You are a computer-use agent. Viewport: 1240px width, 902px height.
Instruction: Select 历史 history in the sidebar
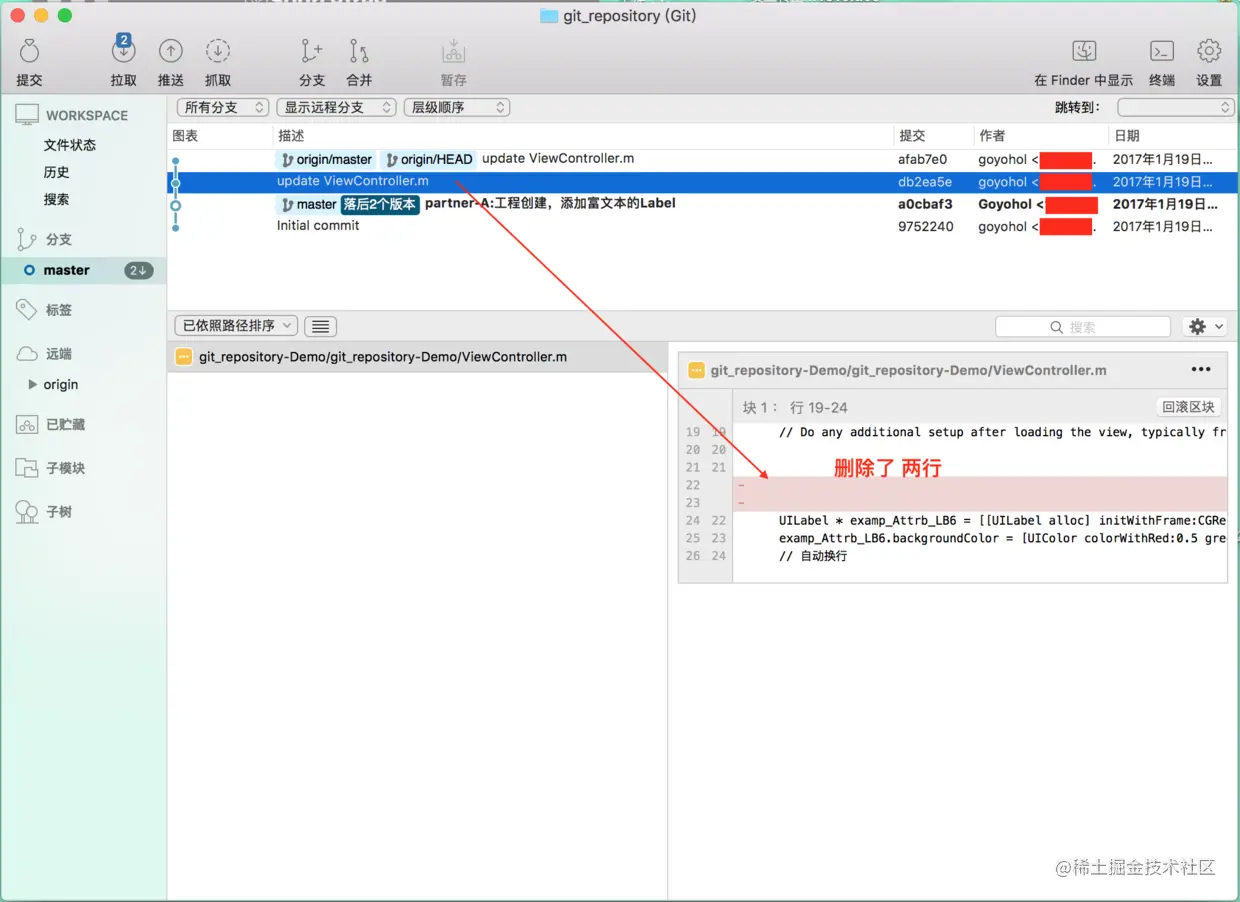[57, 172]
